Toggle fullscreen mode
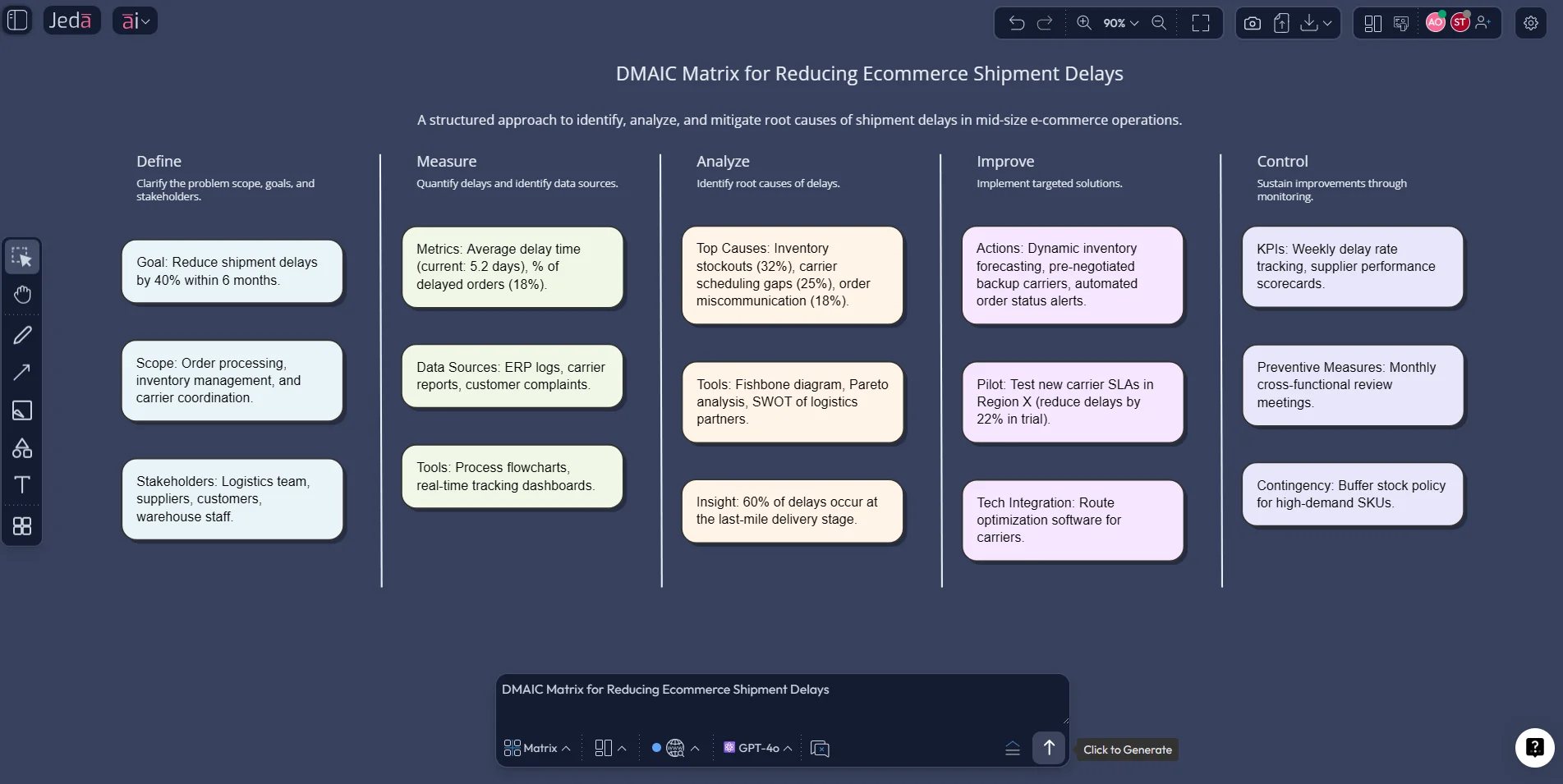Image resolution: width=1563 pixels, height=784 pixels. (1200, 23)
